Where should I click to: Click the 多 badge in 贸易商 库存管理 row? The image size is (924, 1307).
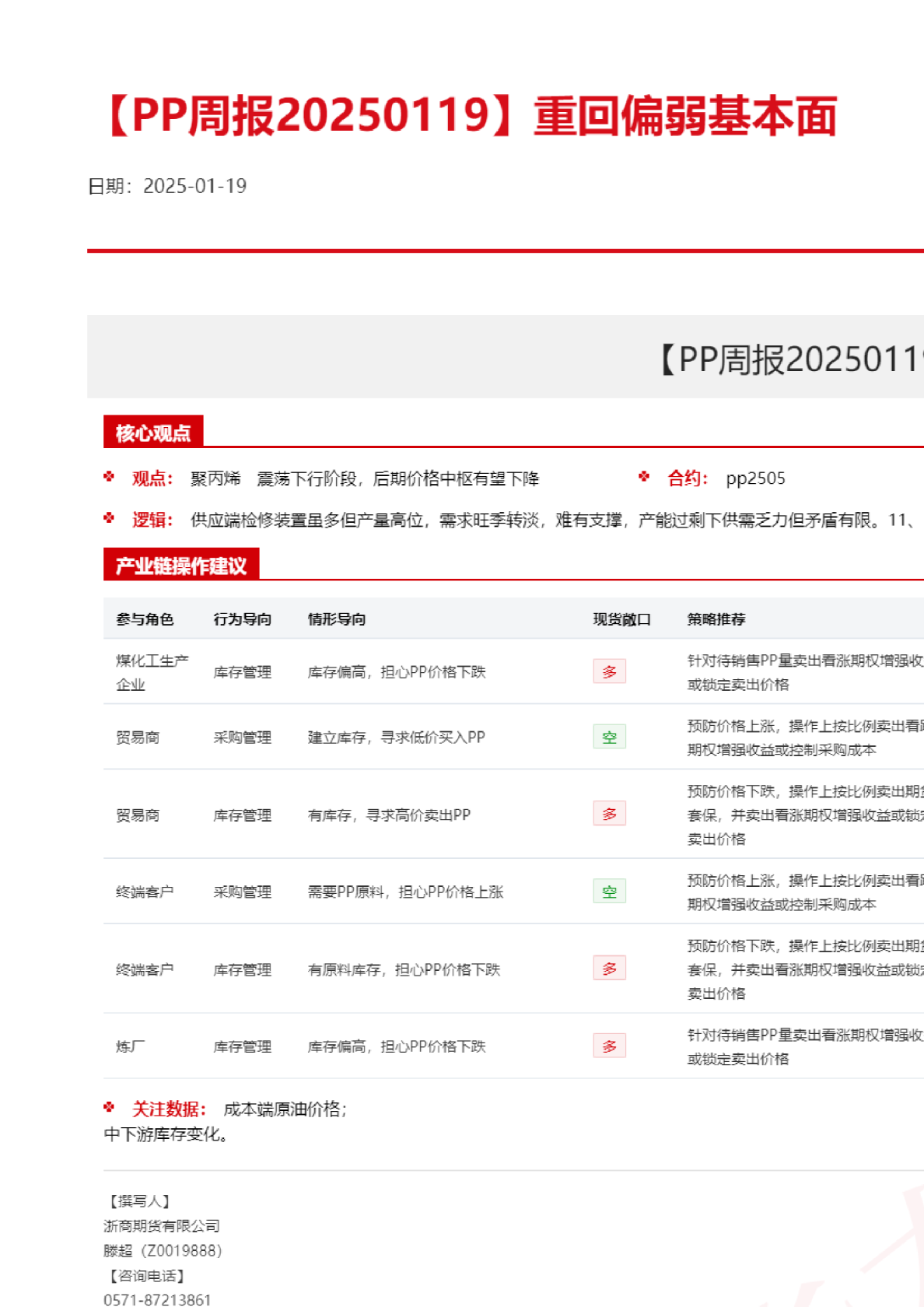[609, 814]
